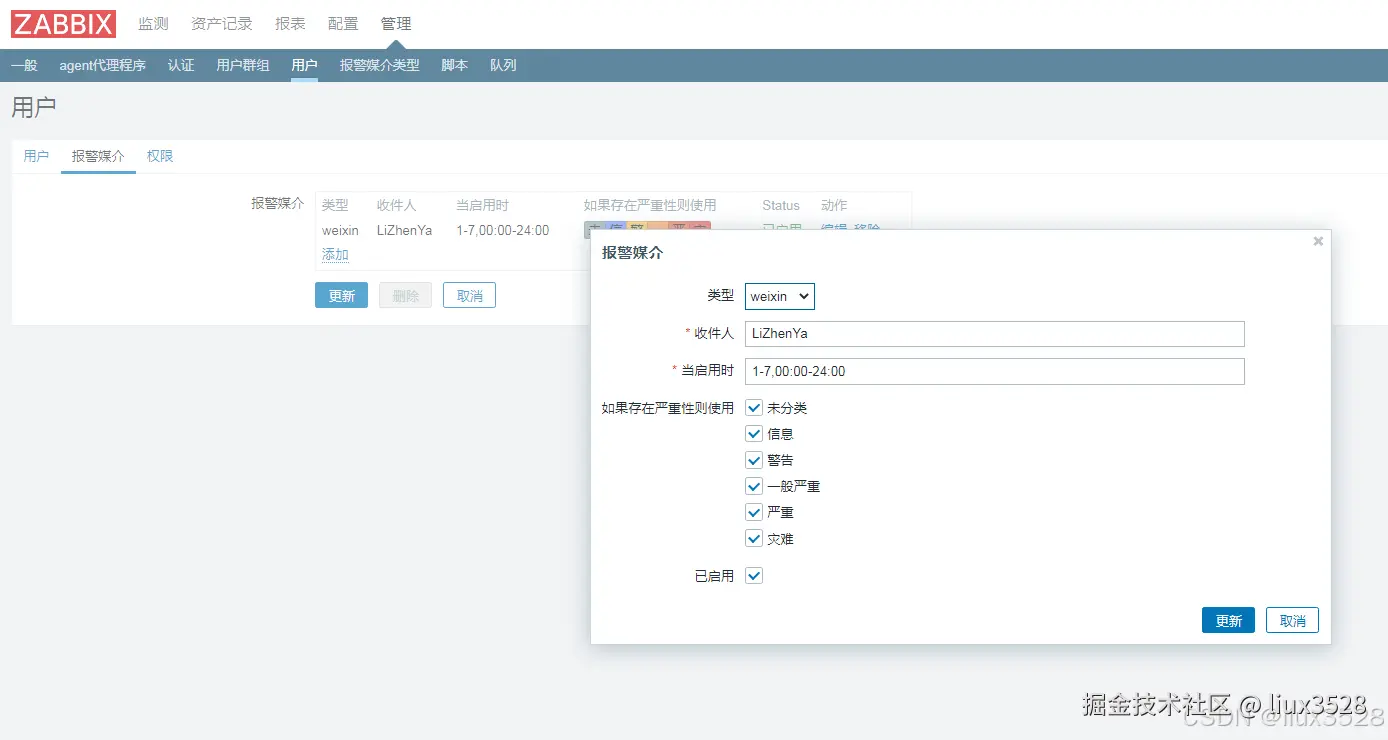Viewport: 1388px width, 740px height.
Task: Toggle the 已启用 checkbox
Action: (754, 576)
